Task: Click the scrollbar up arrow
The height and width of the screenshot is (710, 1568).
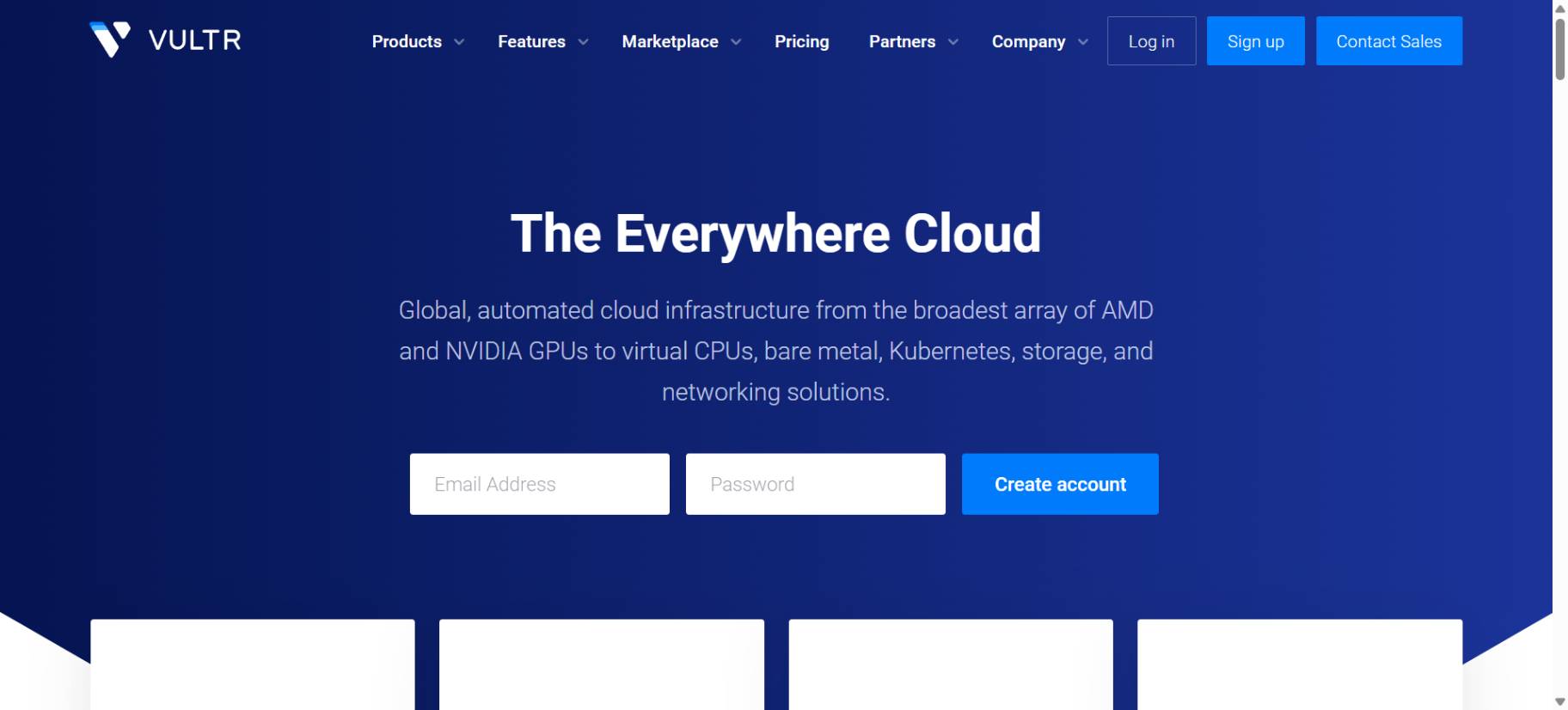Action: coord(1559,8)
